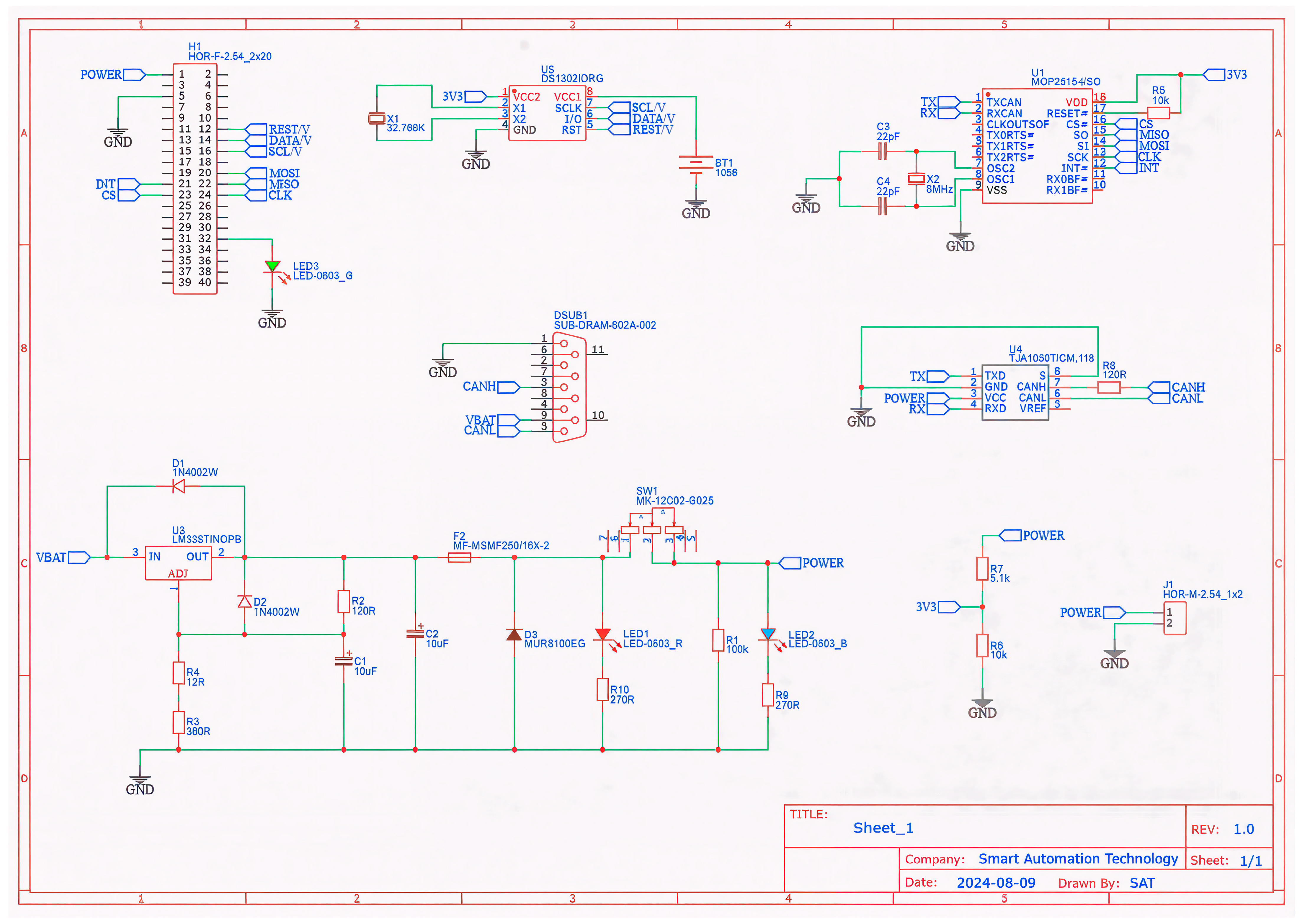The height and width of the screenshot is (924, 1302).
Task: Select the F2 fuse symbol
Action: click(459, 557)
